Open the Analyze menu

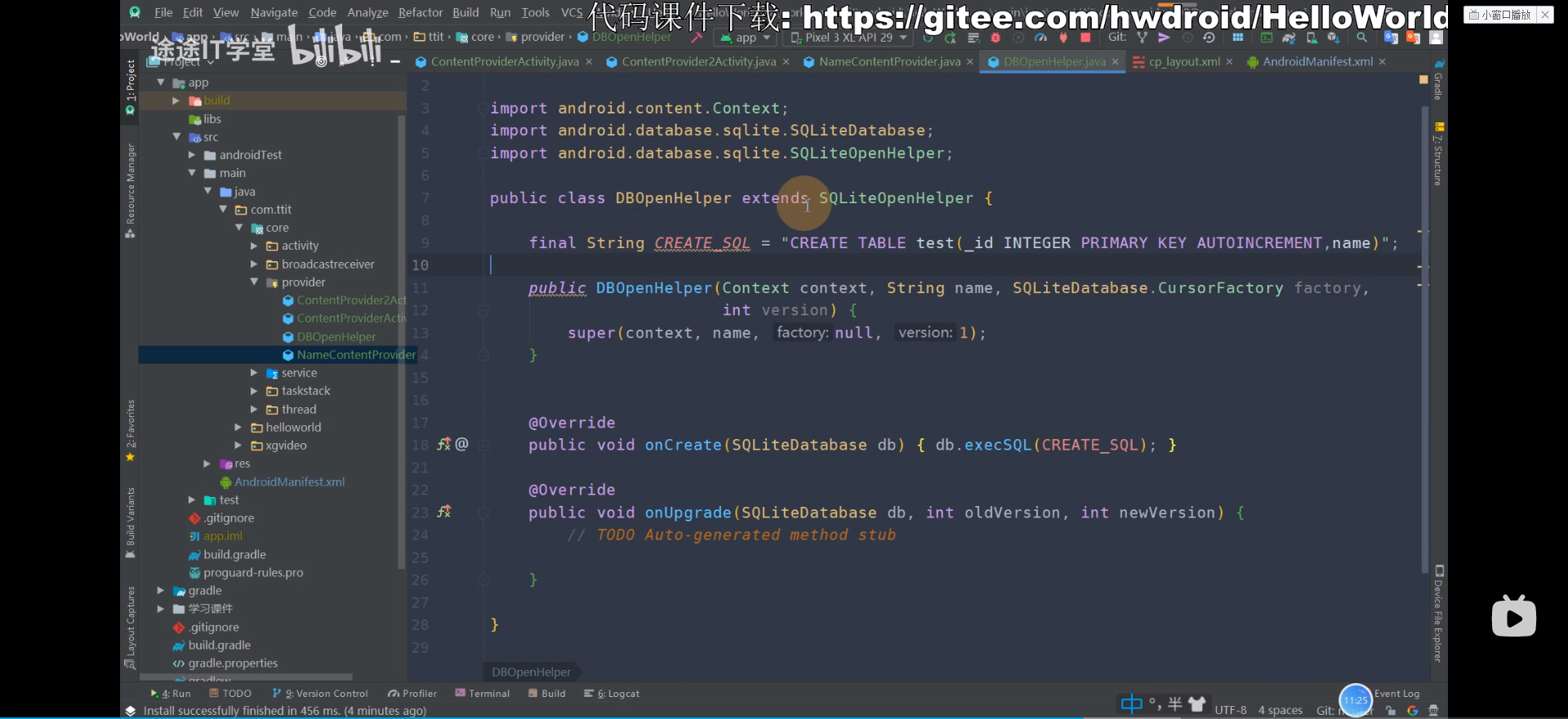pos(367,12)
